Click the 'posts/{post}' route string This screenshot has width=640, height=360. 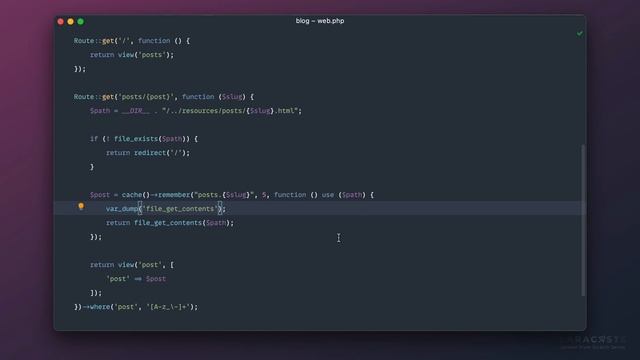point(146,97)
